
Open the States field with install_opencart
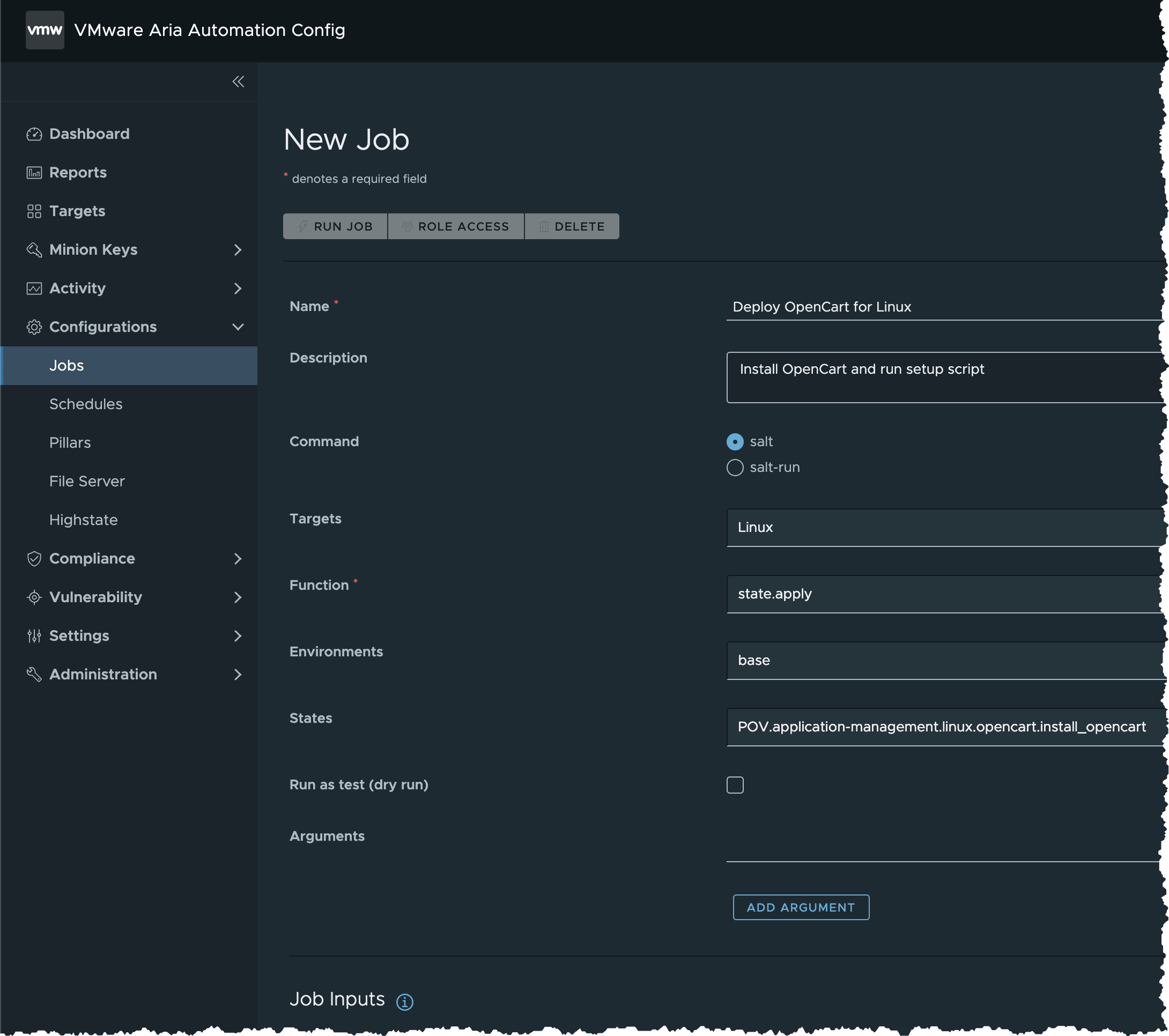(946, 727)
